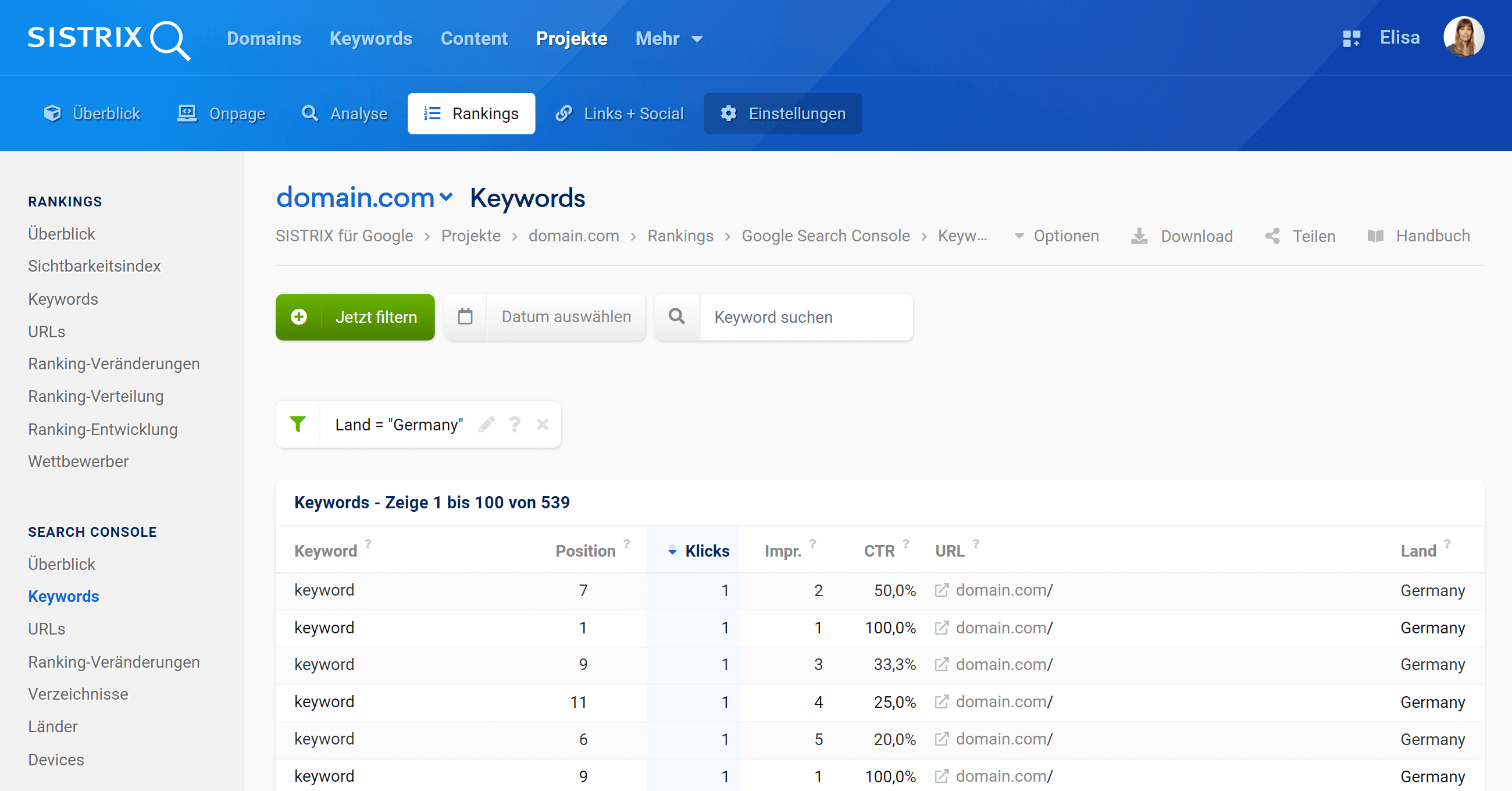Open Wettbewerber in the sidebar
The height and width of the screenshot is (791, 1512).
[78, 462]
